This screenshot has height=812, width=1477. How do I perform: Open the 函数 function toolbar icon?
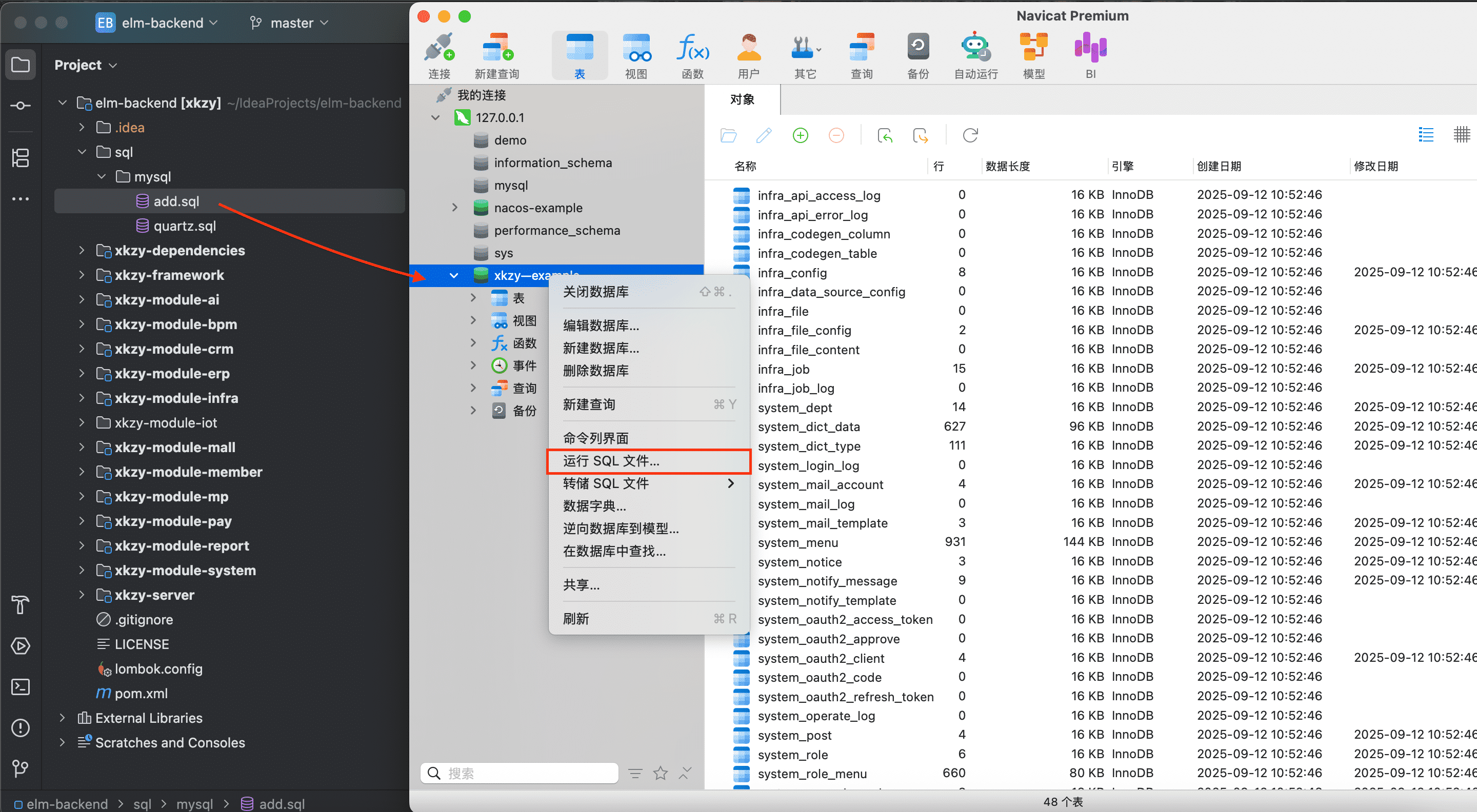[x=692, y=55]
